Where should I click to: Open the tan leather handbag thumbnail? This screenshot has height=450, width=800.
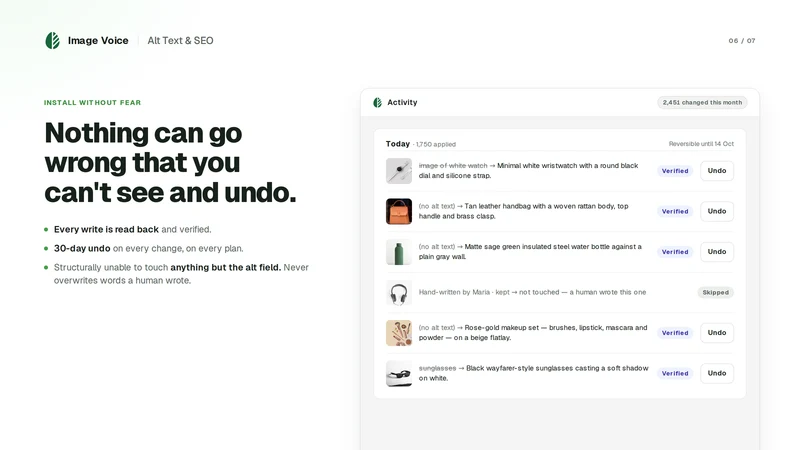(399, 211)
